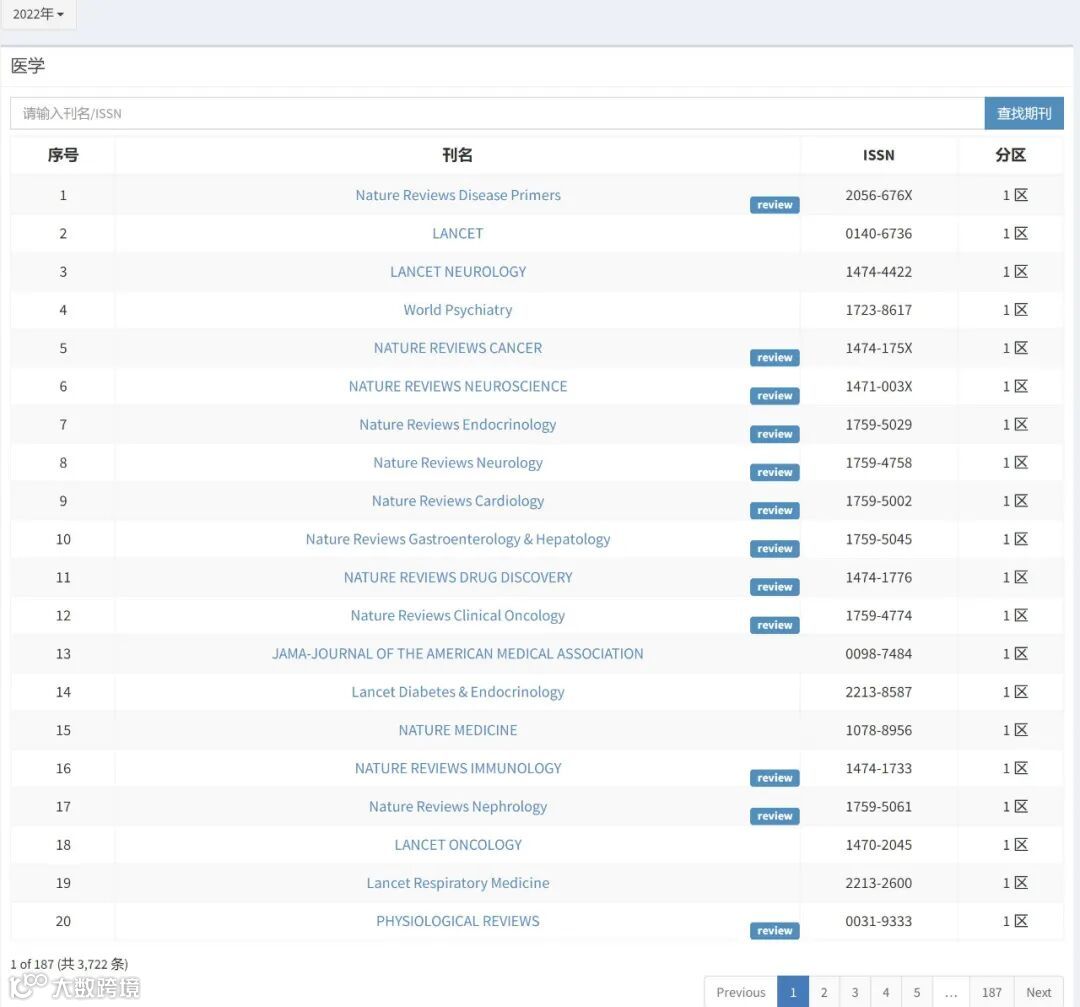The height and width of the screenshot is (1007, 1080).
Task: Open Nature Reviews Gastroenterology & Hepatology link
Action: pos(457,539)
